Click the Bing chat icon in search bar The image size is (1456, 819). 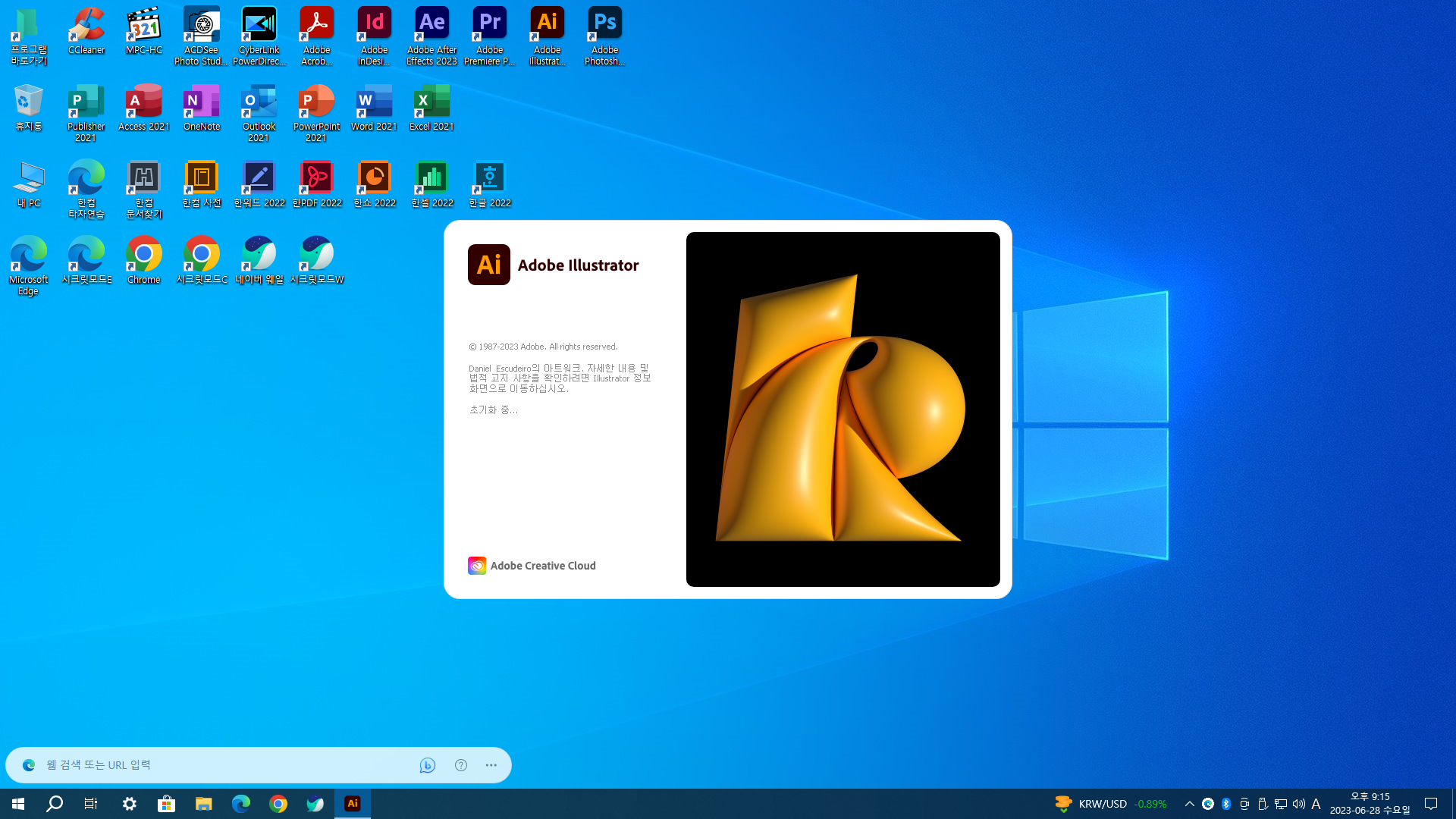point(428,765)
